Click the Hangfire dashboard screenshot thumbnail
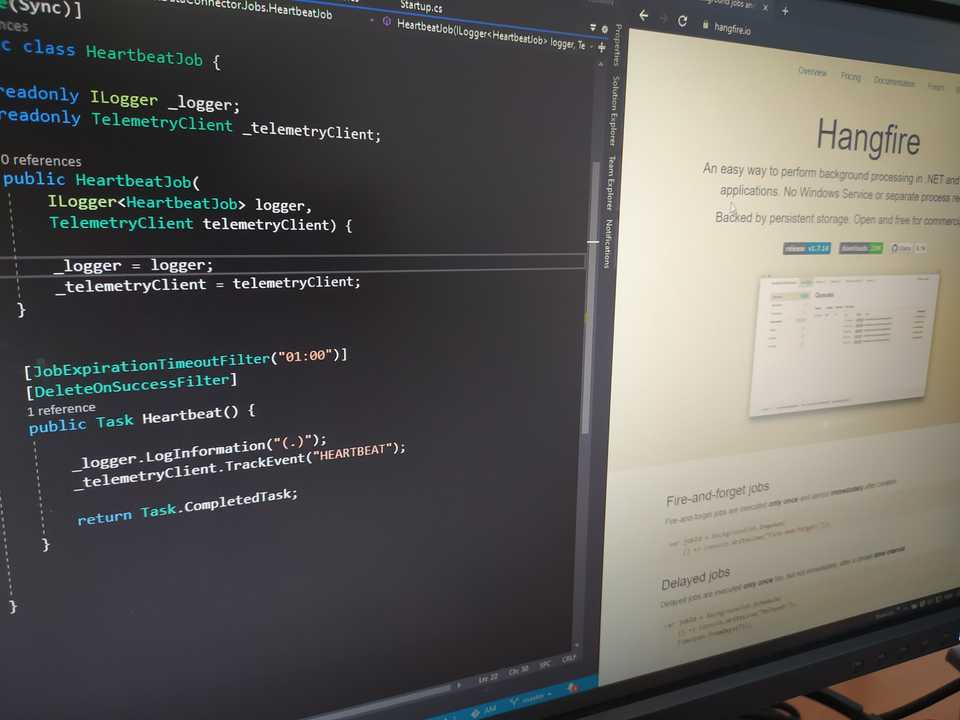This screenshot has height=720, width=960. tap(846, 346)
